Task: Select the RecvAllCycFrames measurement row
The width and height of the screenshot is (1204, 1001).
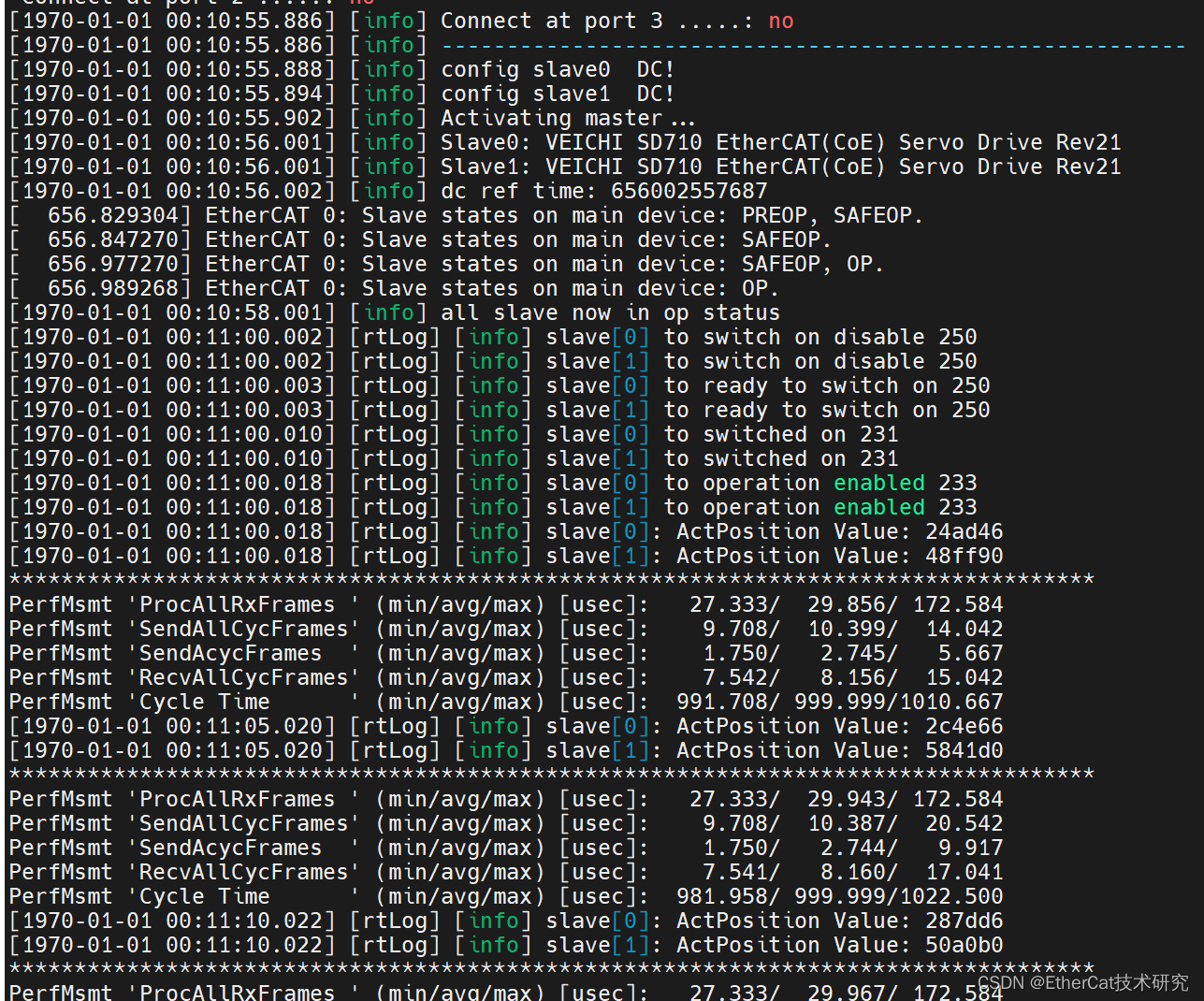Action: click(x=468, y=676)
